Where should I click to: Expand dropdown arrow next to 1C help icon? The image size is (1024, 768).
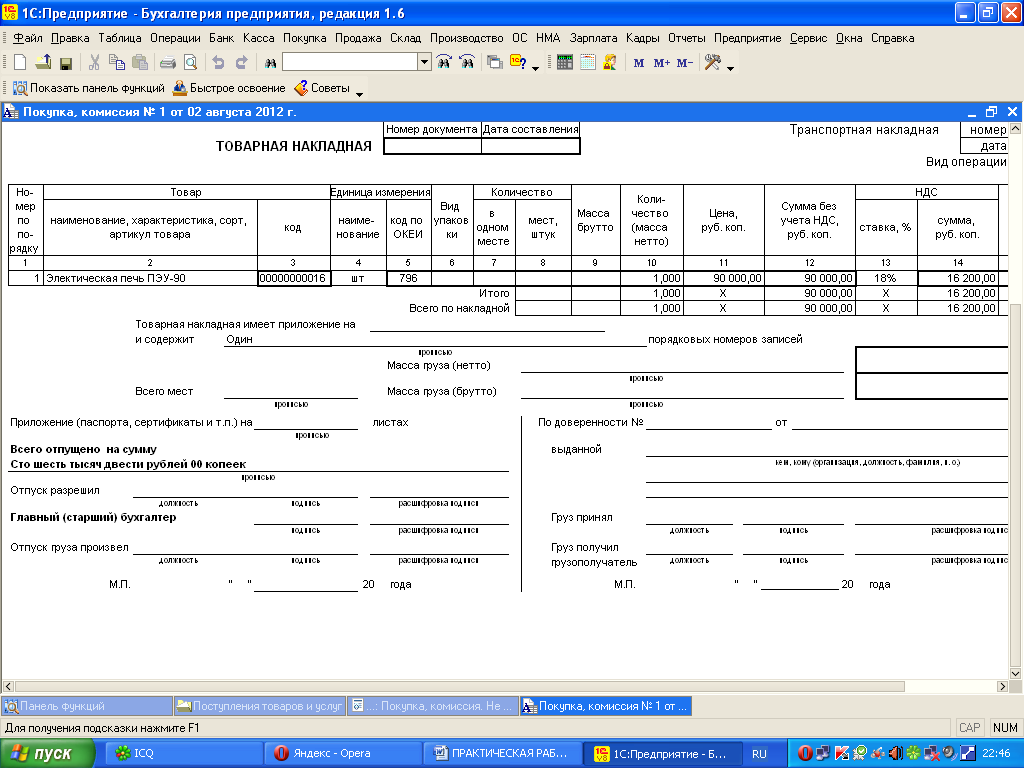(536, 68)
